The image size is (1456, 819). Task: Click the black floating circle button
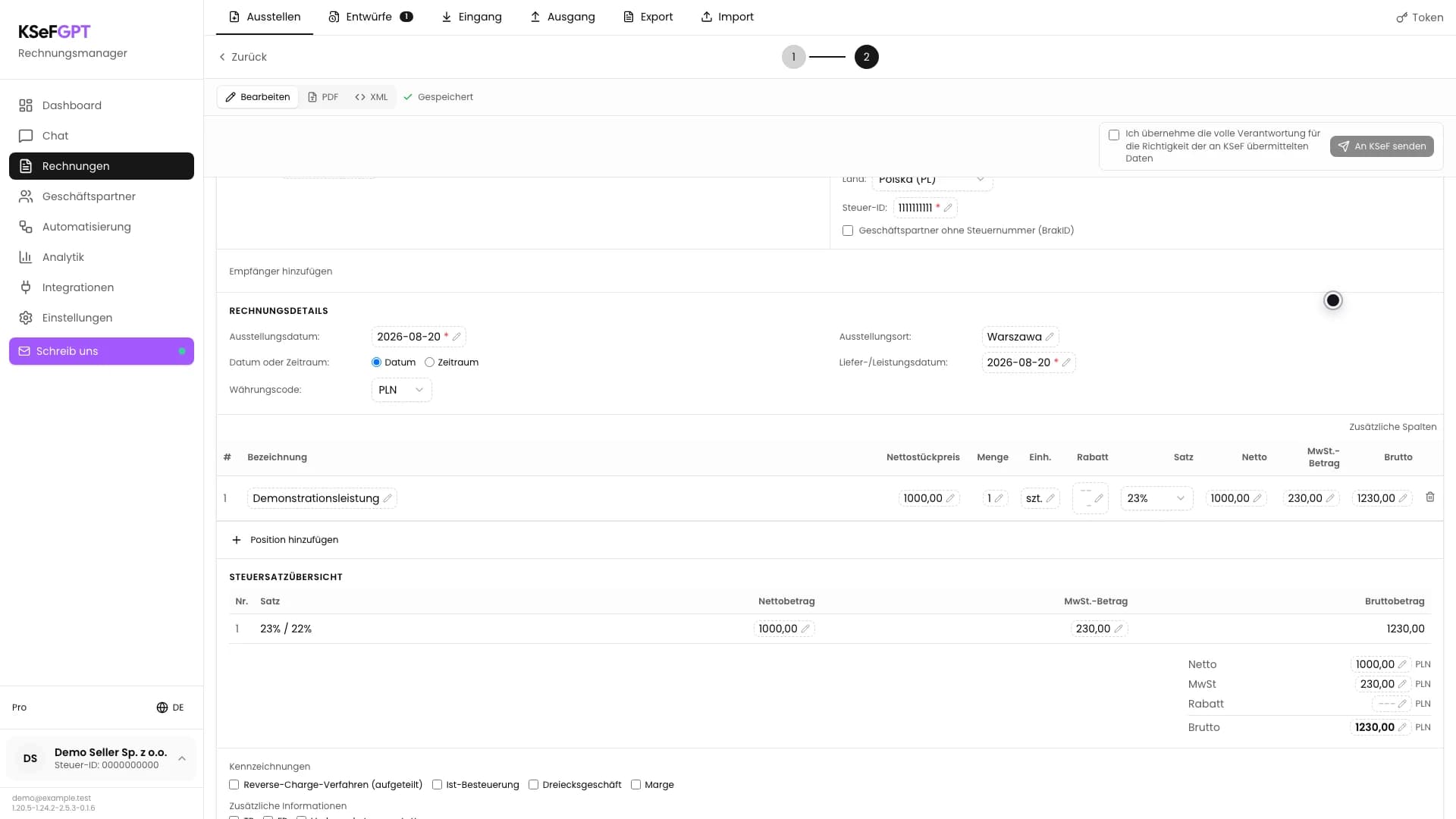1332,300
